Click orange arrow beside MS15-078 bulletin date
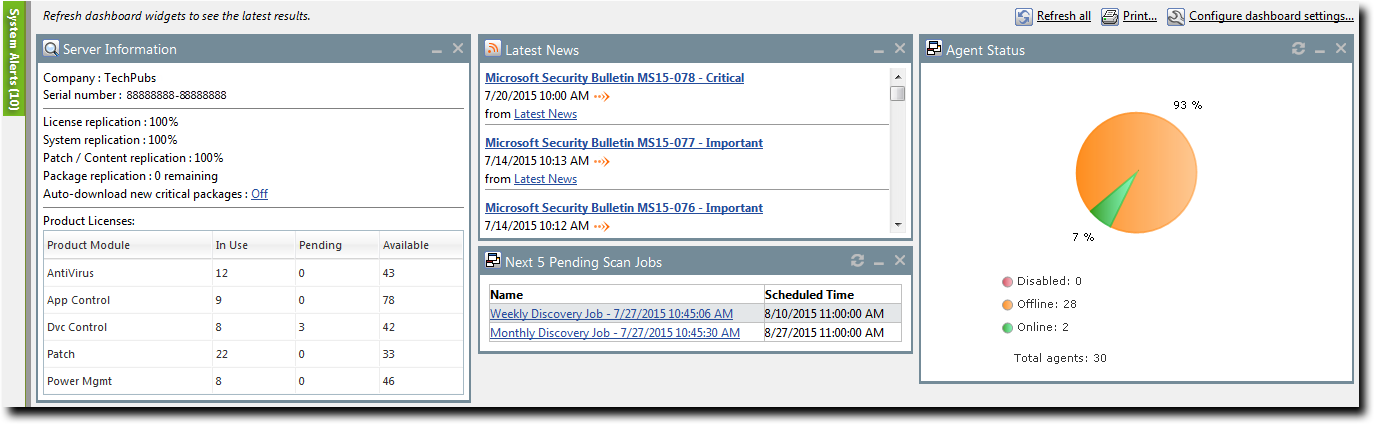 click(x=601, y=96)
